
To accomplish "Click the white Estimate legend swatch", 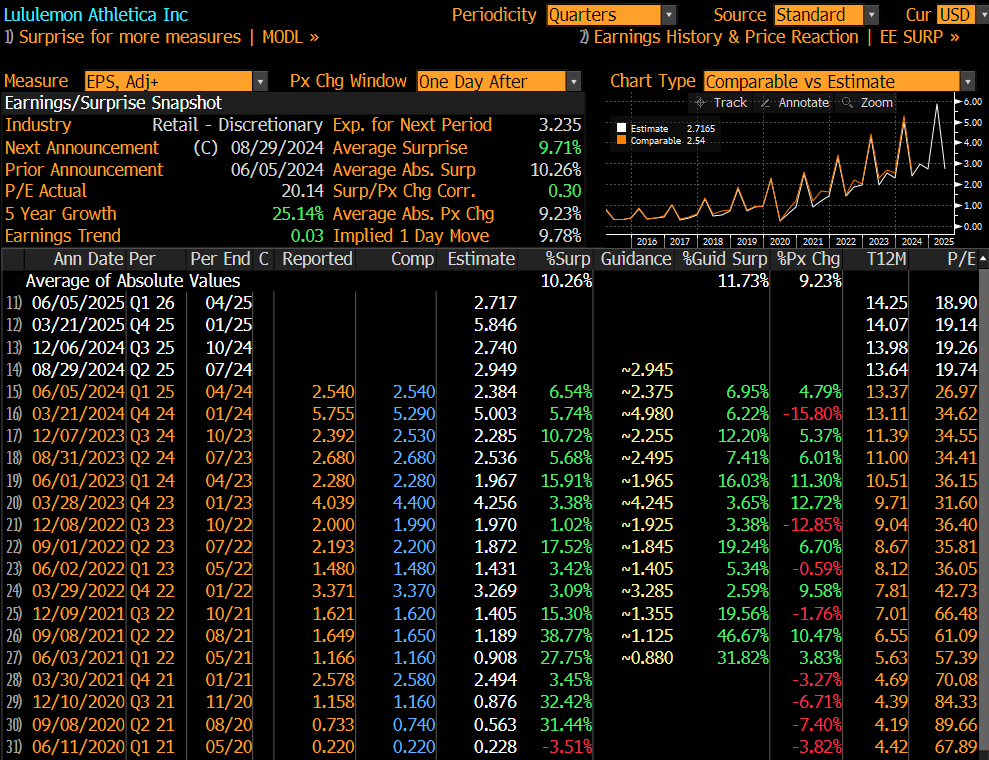I will click(621, 128).
